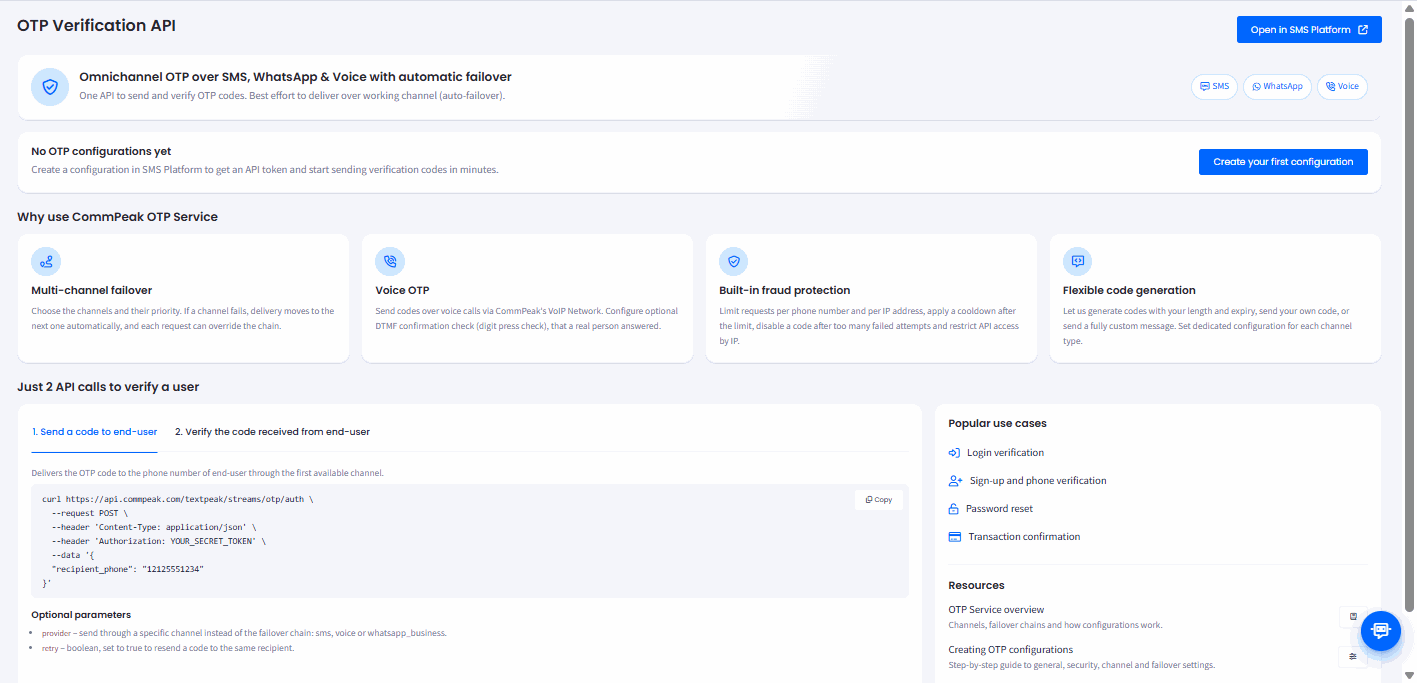Switch to '1. Send a code to end-user' tab

95,432
